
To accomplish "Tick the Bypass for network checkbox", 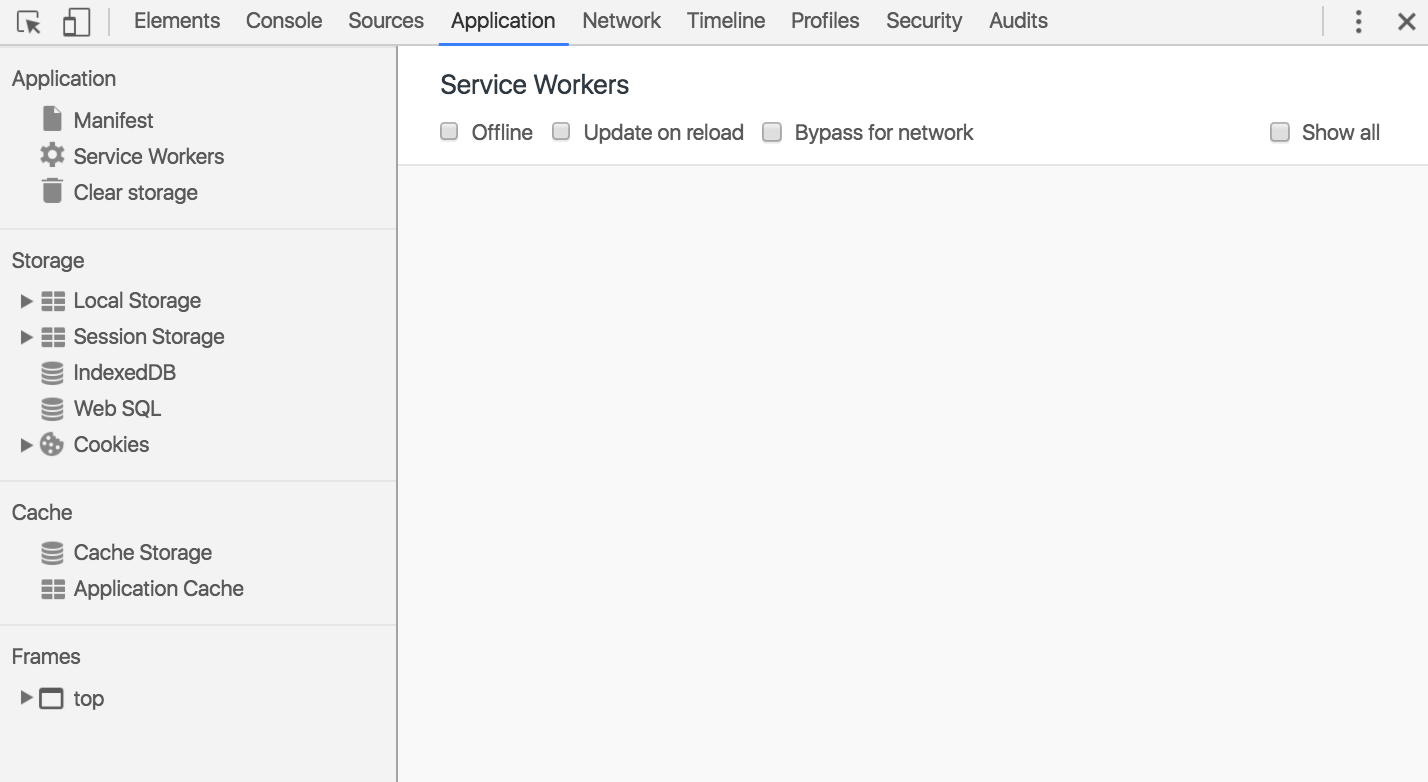I will pos(772,132).
